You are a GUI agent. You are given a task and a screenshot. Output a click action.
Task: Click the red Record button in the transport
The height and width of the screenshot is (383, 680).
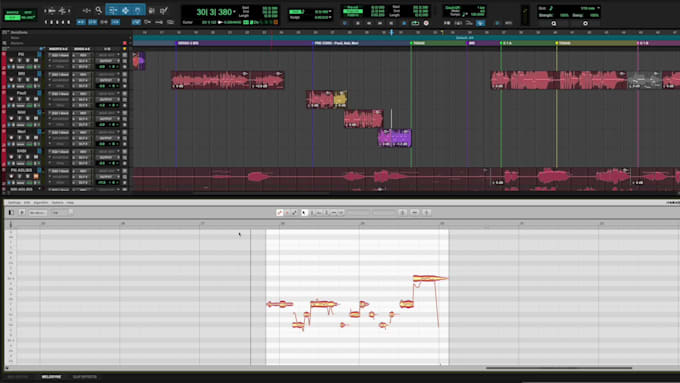coord(426,23)
